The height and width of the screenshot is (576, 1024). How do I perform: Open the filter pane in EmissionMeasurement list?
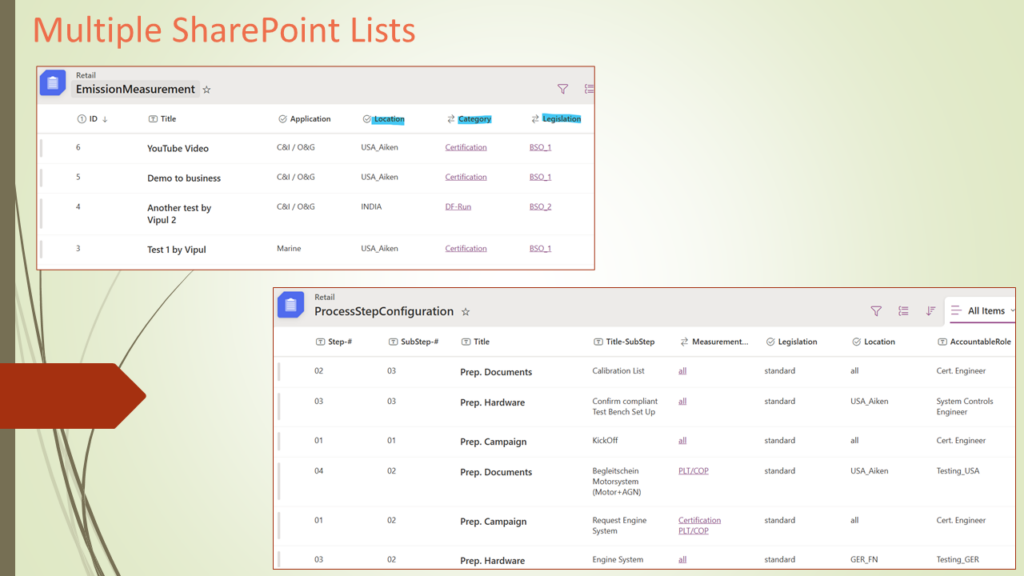562,89
